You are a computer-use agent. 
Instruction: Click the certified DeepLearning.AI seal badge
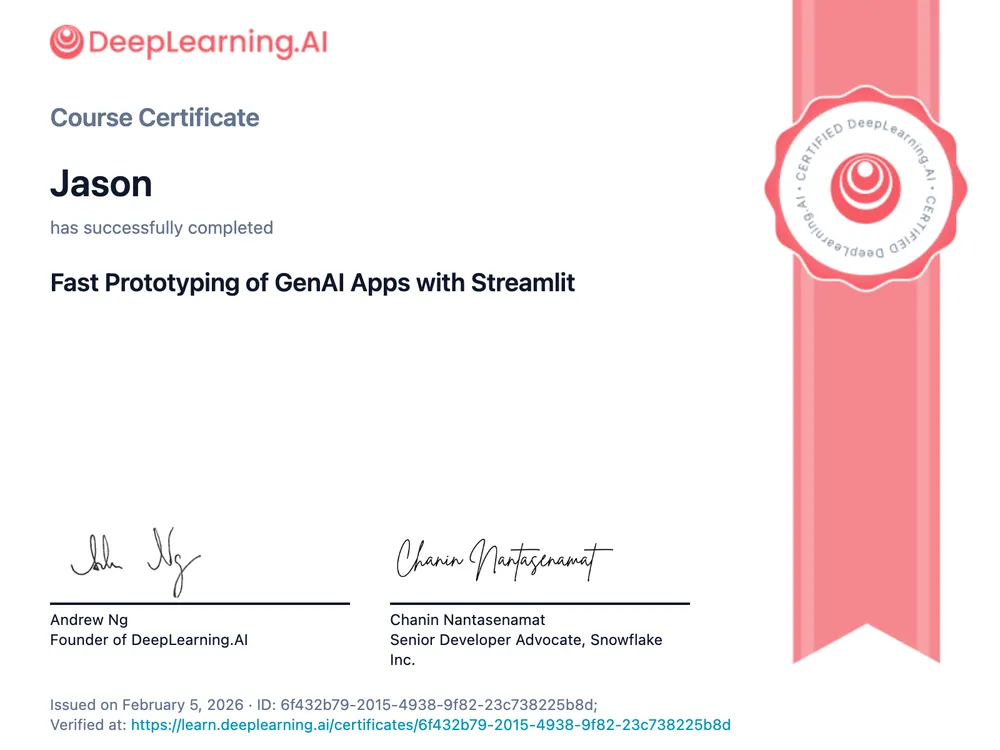tap(865, 189)
